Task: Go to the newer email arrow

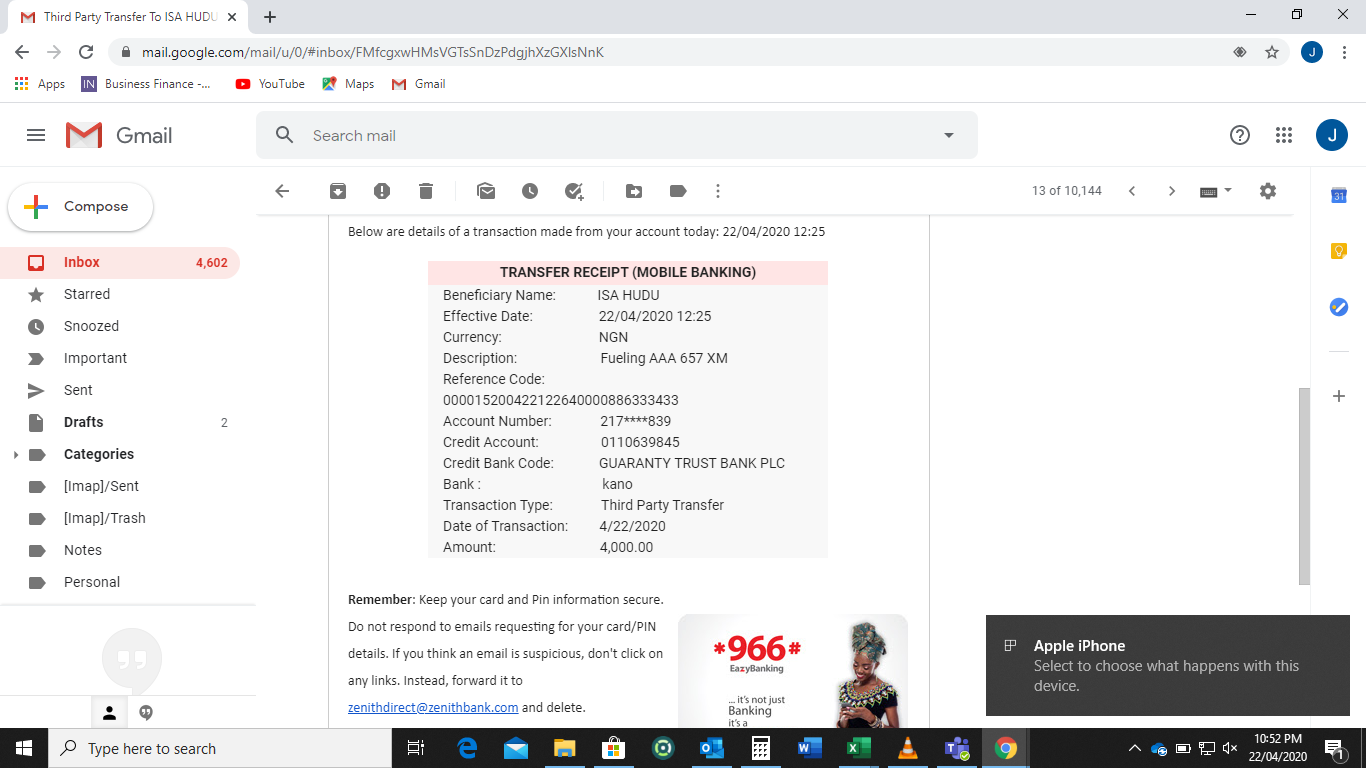Action: 1132,191
